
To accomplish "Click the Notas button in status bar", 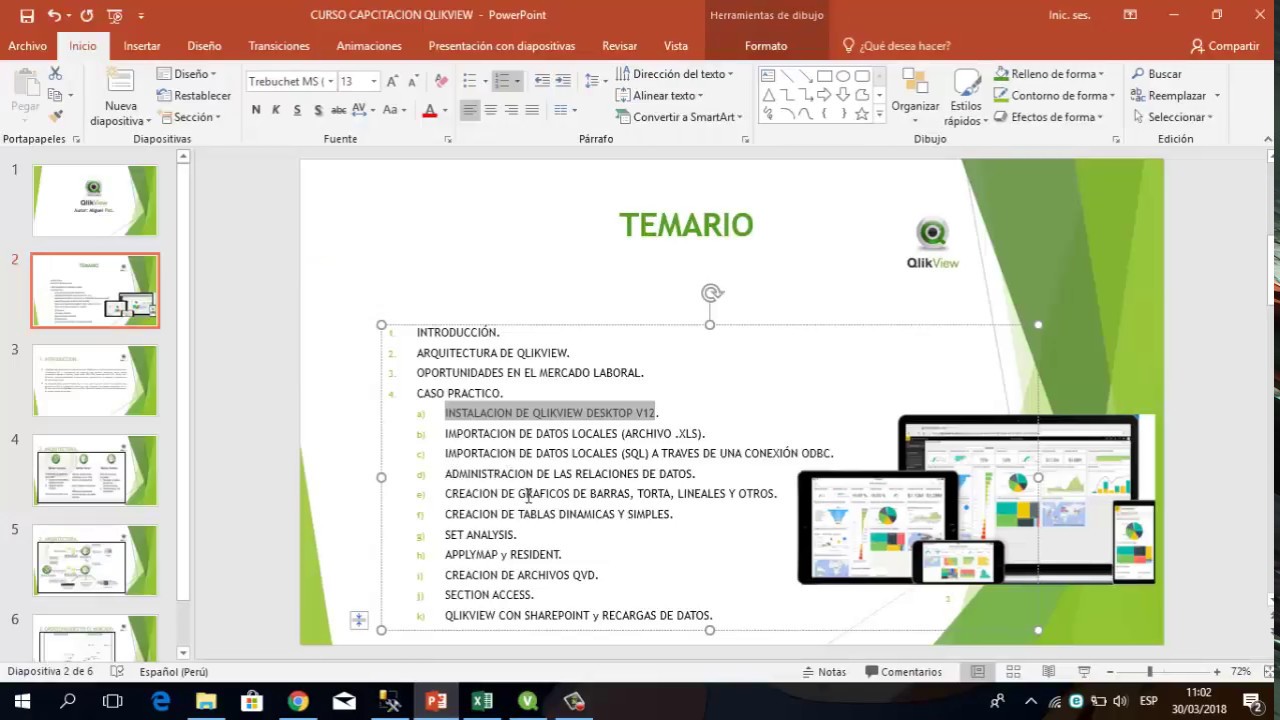I will point(824,672).
